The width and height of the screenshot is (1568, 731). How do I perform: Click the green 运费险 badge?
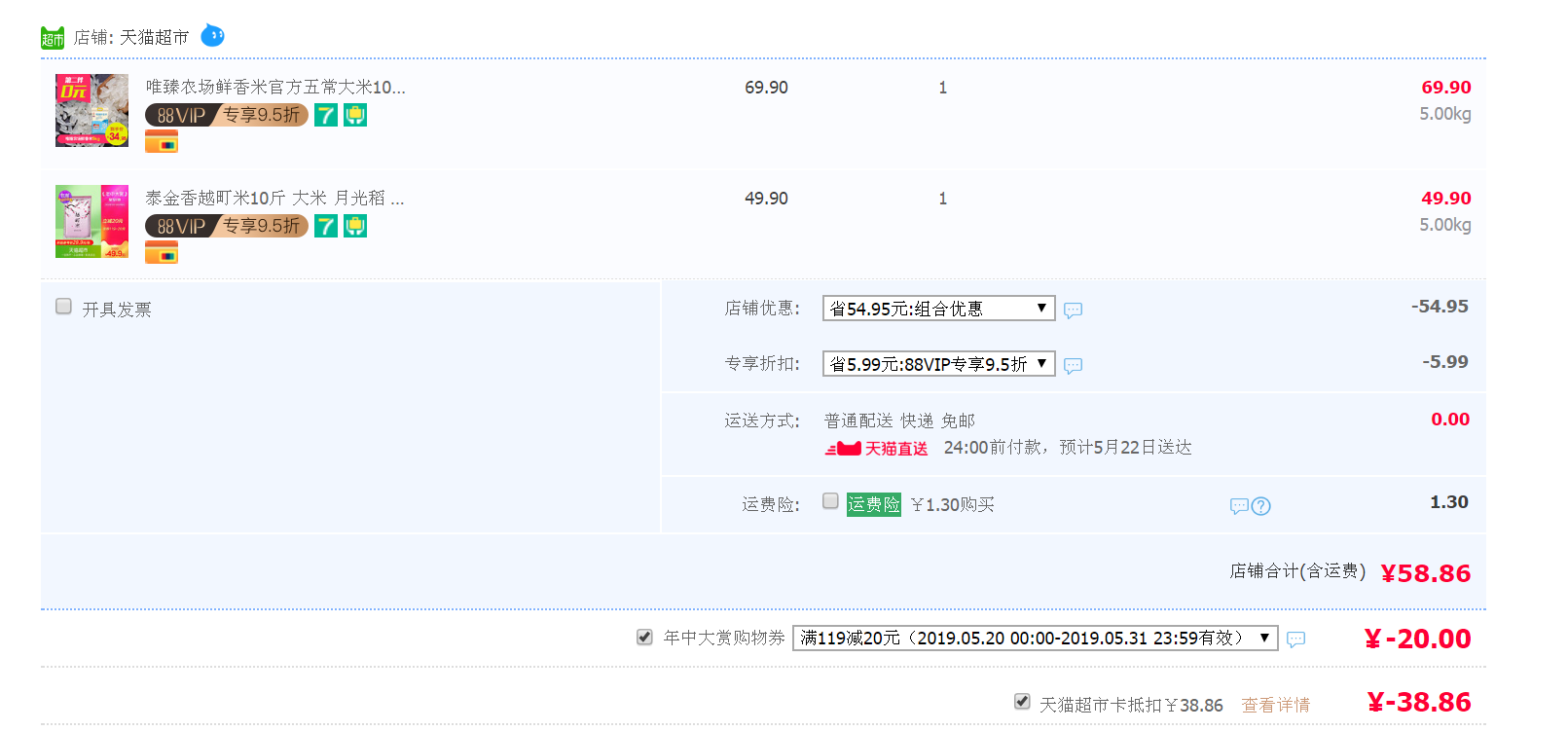pyautogui.click(x=873, y=504)
